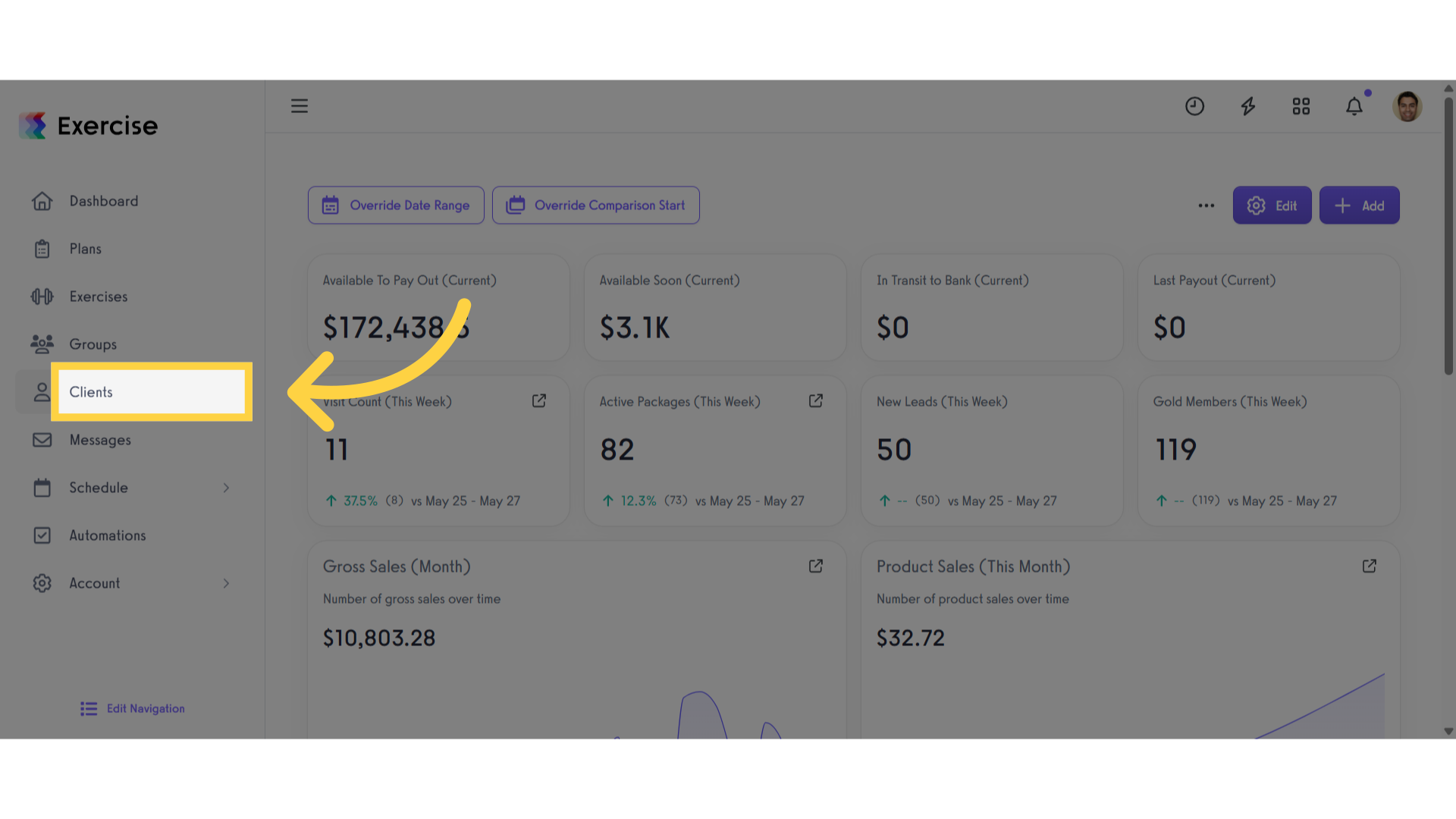
Task: Open Visit Count external link icon
Action: pyautogui.click(x=539, y=400)
